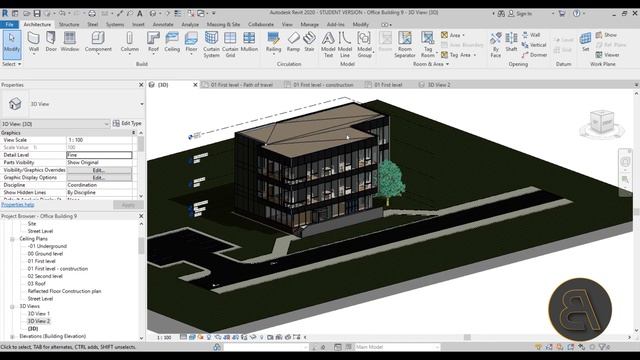Select the Wall tool

click(x=33, y=42)
